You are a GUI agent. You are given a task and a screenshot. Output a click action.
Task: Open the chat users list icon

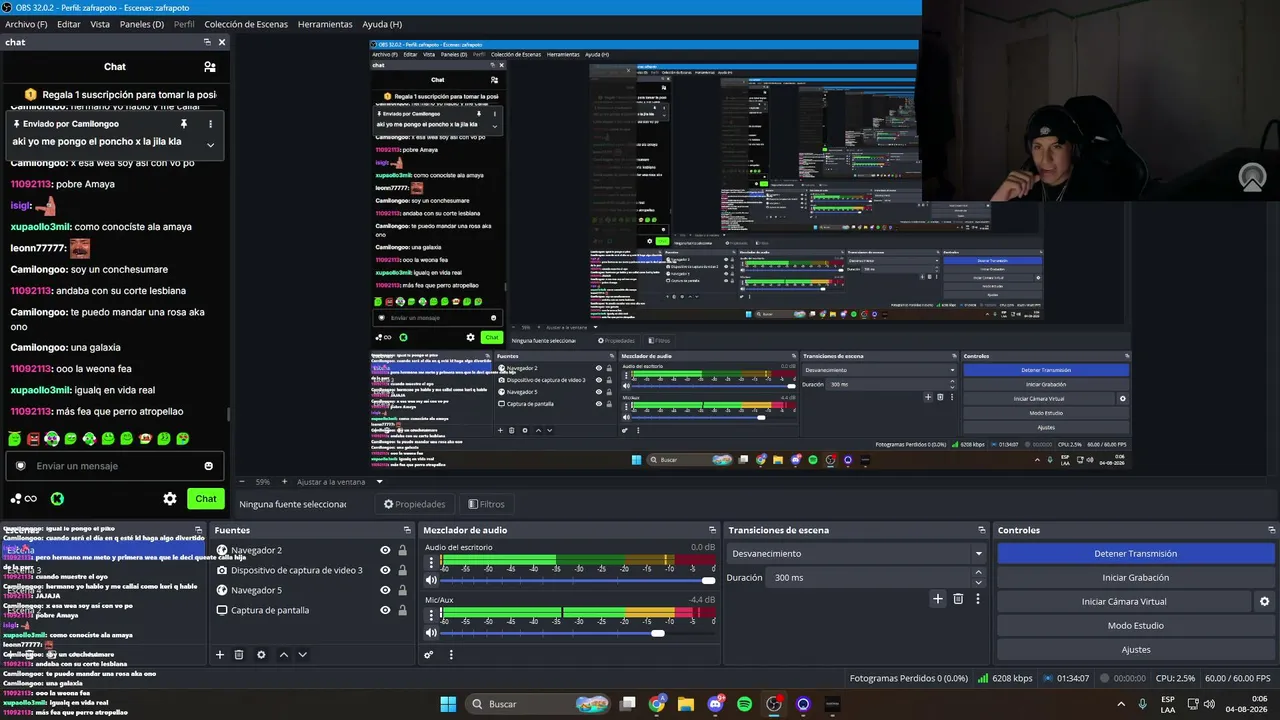(x=209, y=67)
